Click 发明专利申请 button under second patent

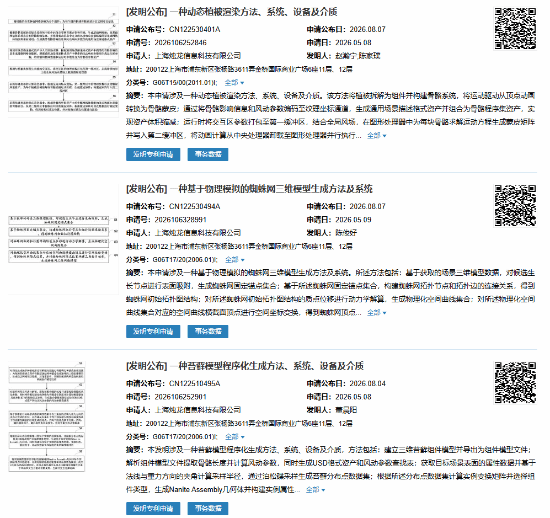pyautogui.click(x=153, y=331)
